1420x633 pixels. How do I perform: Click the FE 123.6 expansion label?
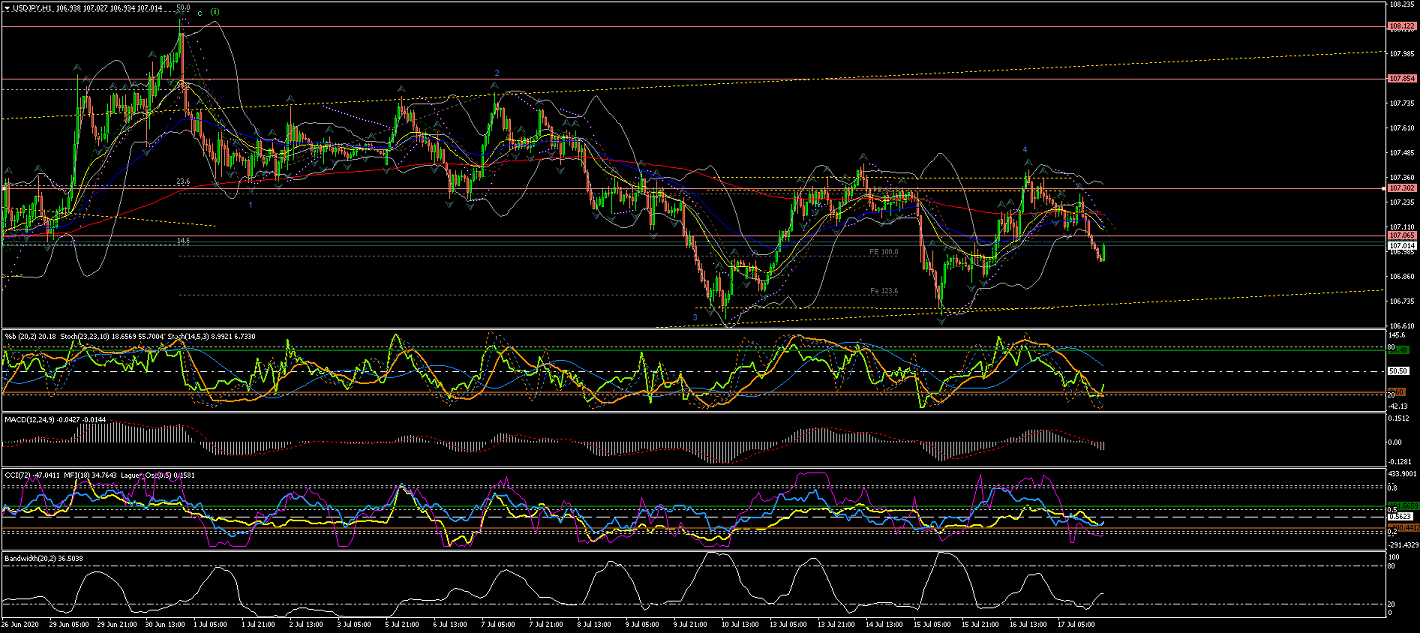(883, 291)
